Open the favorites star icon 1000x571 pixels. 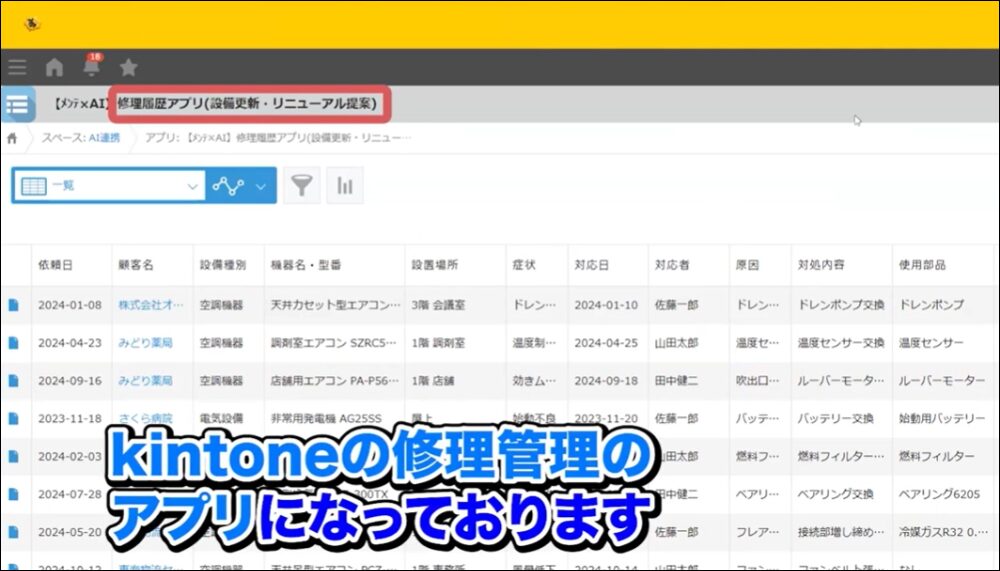(x=128, y=68)
